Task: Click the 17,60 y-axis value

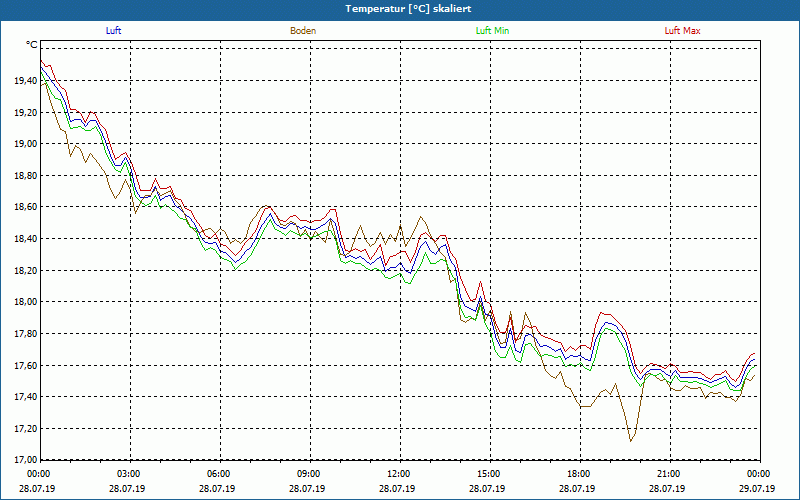Action: click(x=26, y=365)
